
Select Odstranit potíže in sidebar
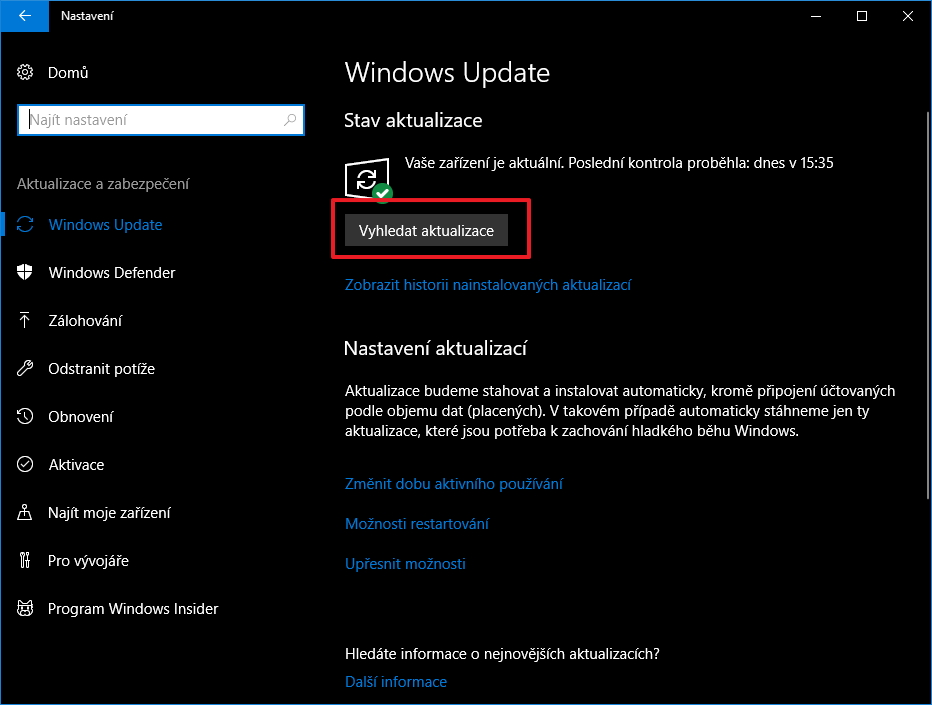[102, 369]
